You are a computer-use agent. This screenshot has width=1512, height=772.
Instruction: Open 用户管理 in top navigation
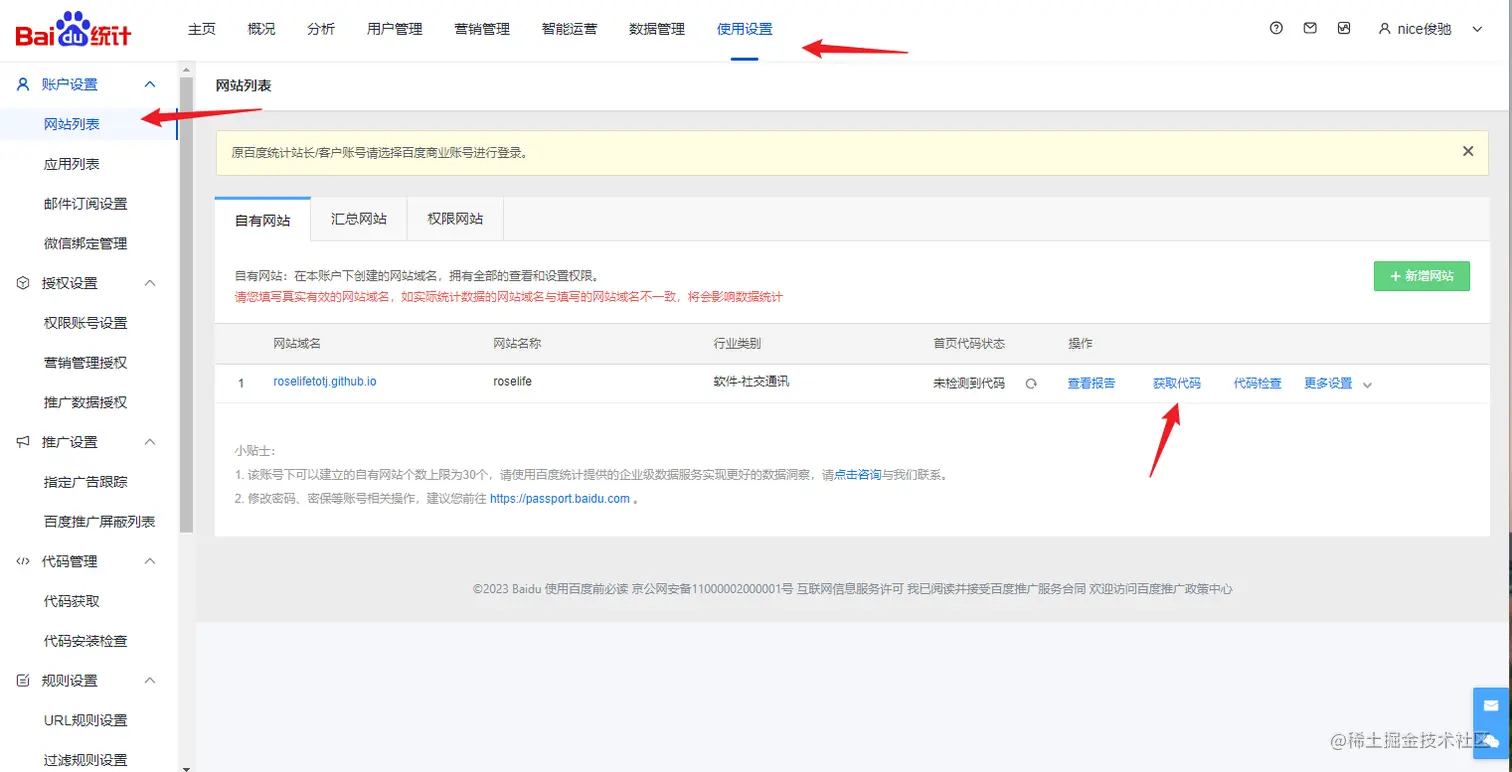pyautogui.click(x=395, y=29)
